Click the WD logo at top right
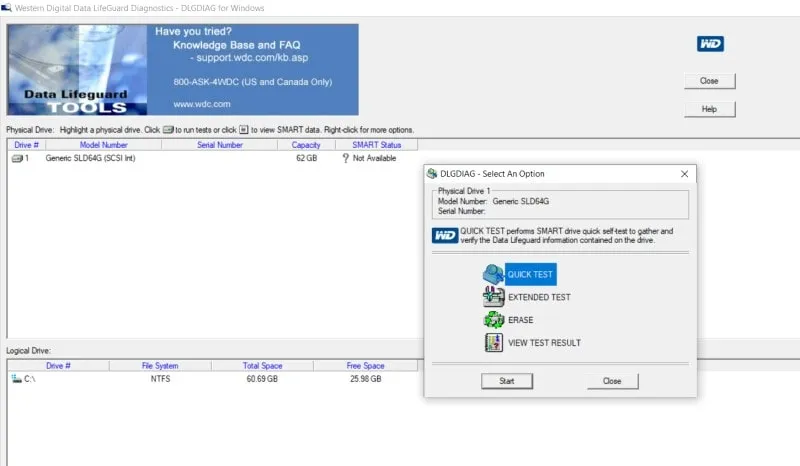800x466 pixels. point(710,44)
